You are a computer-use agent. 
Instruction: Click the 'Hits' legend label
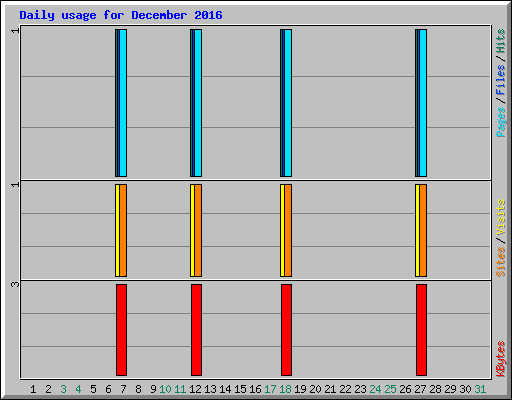(501, 41)
